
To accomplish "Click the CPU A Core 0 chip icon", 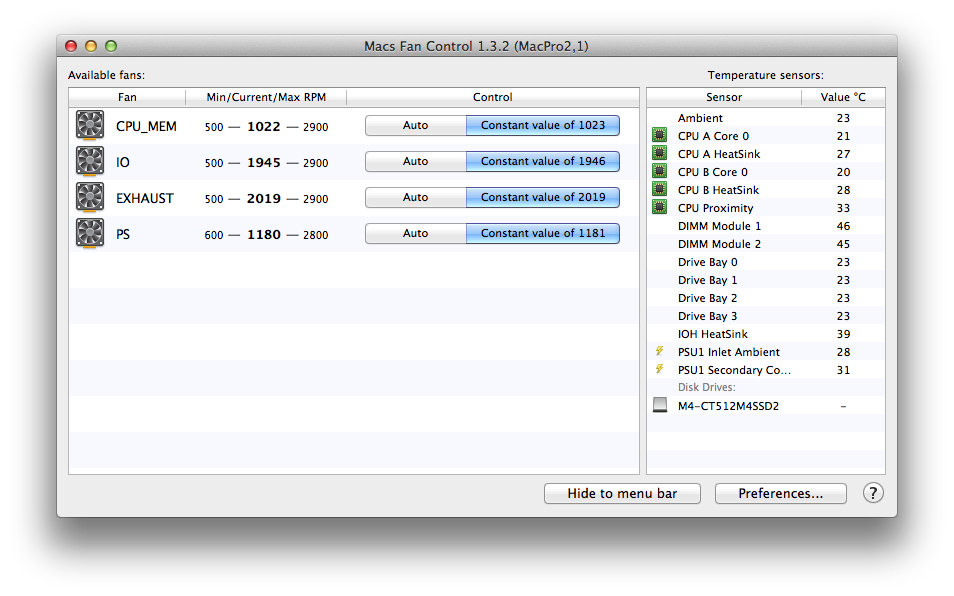I will [x=660, y=135].
